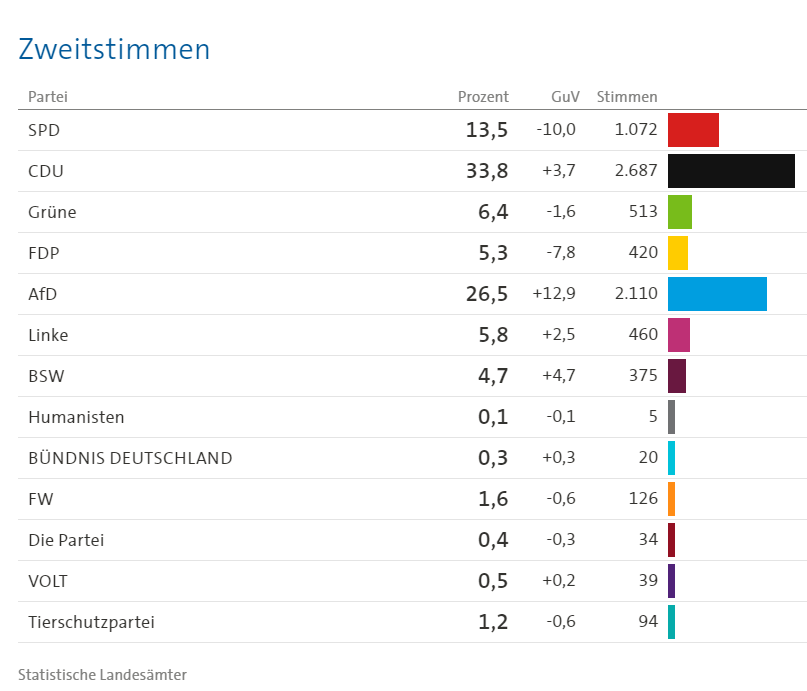Image resolution: width=807 pixels, height=691 pixels.
Task: Click the Partei column header
Action: click(x=47, y=97)
